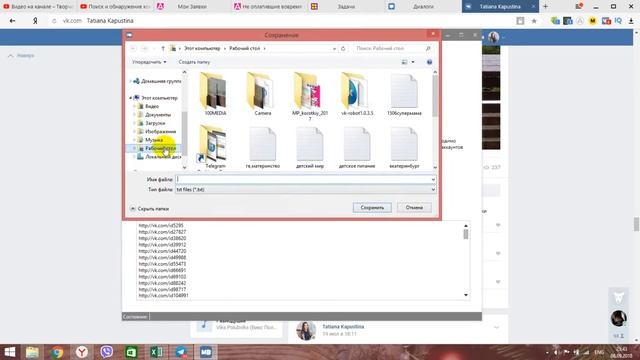Viewport: 640px width, 360px height.
Task: Switch to the Диалоги browser tab
Action: click(x=423, y=7)
